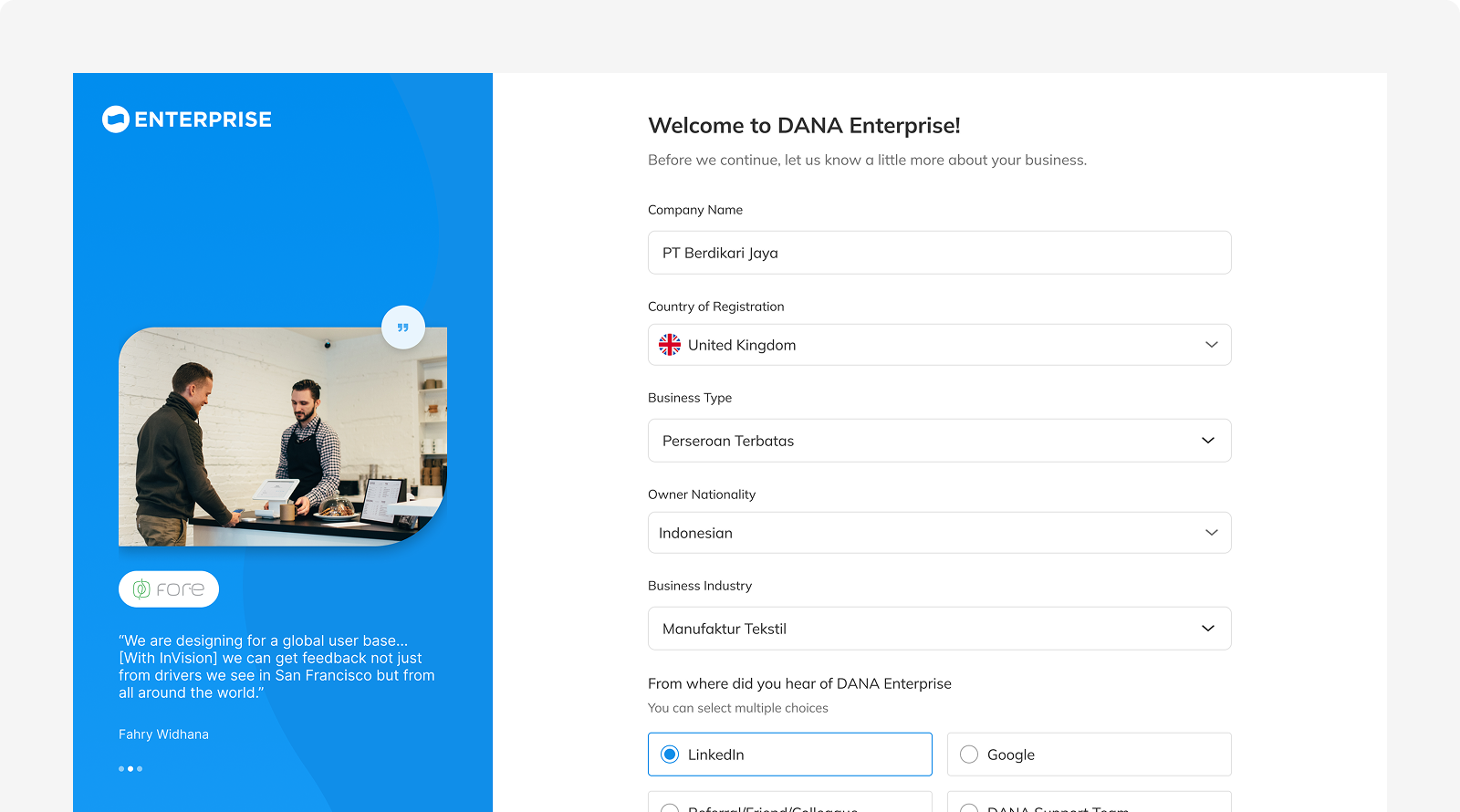Jump to the last testimonial carousel dot
The height and width of the screenshot is (812, 1460).
tap(140, 769)
